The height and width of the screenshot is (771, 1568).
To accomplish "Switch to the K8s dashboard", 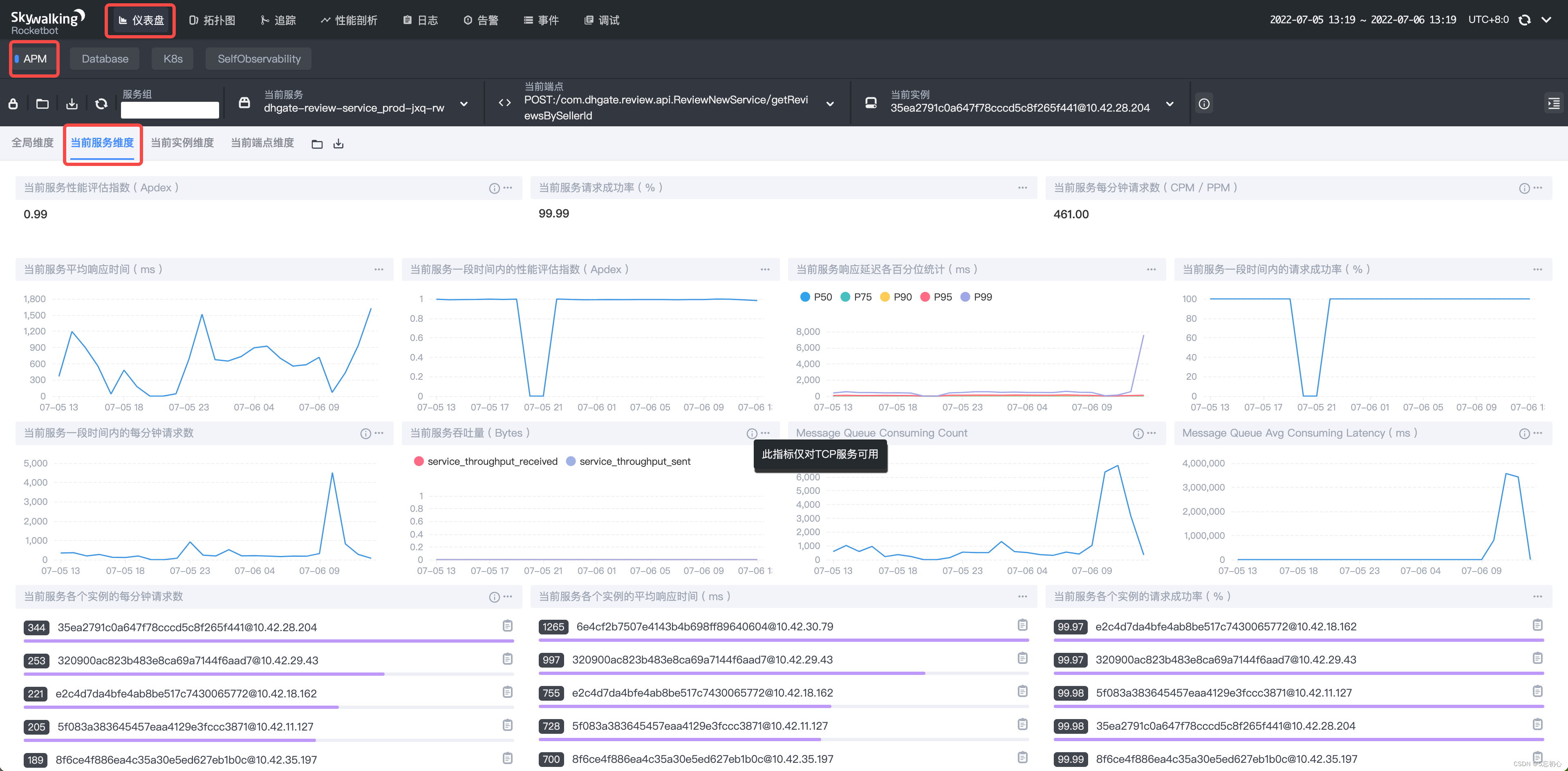I will (173, 59).
